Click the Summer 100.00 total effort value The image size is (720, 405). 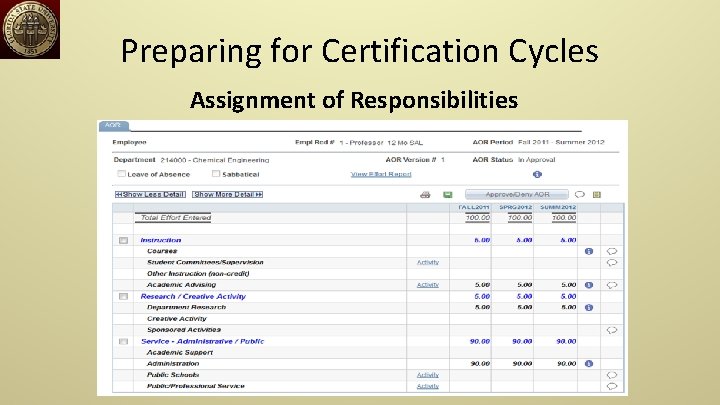point(564,218)
